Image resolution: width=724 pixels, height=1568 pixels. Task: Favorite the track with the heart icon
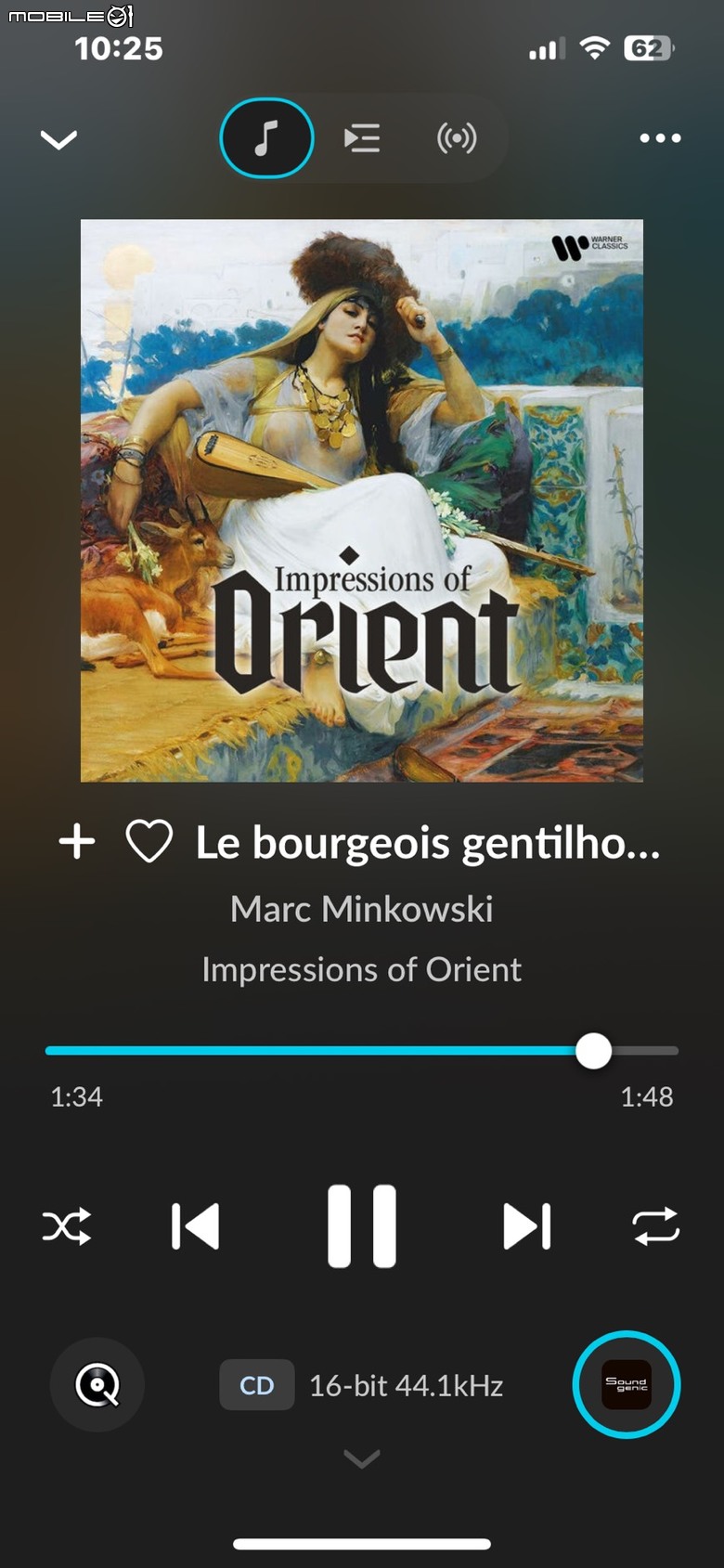coord(149,842)
